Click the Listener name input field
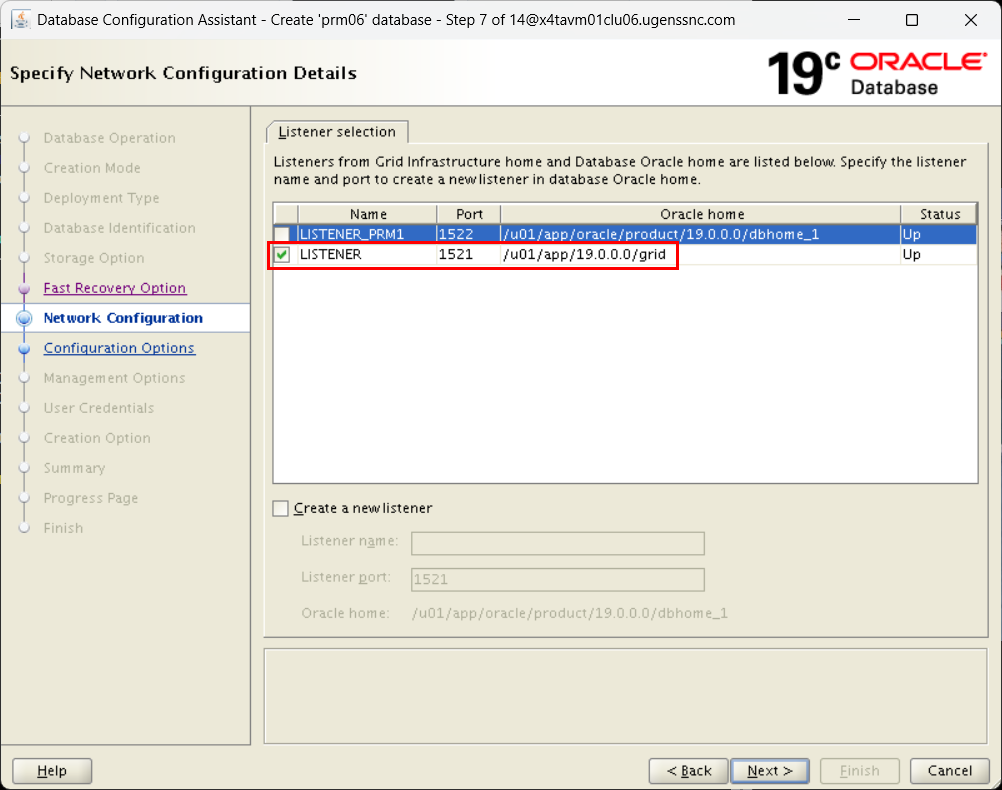This screenshot has width=1002, height=790. click(558, 543)
